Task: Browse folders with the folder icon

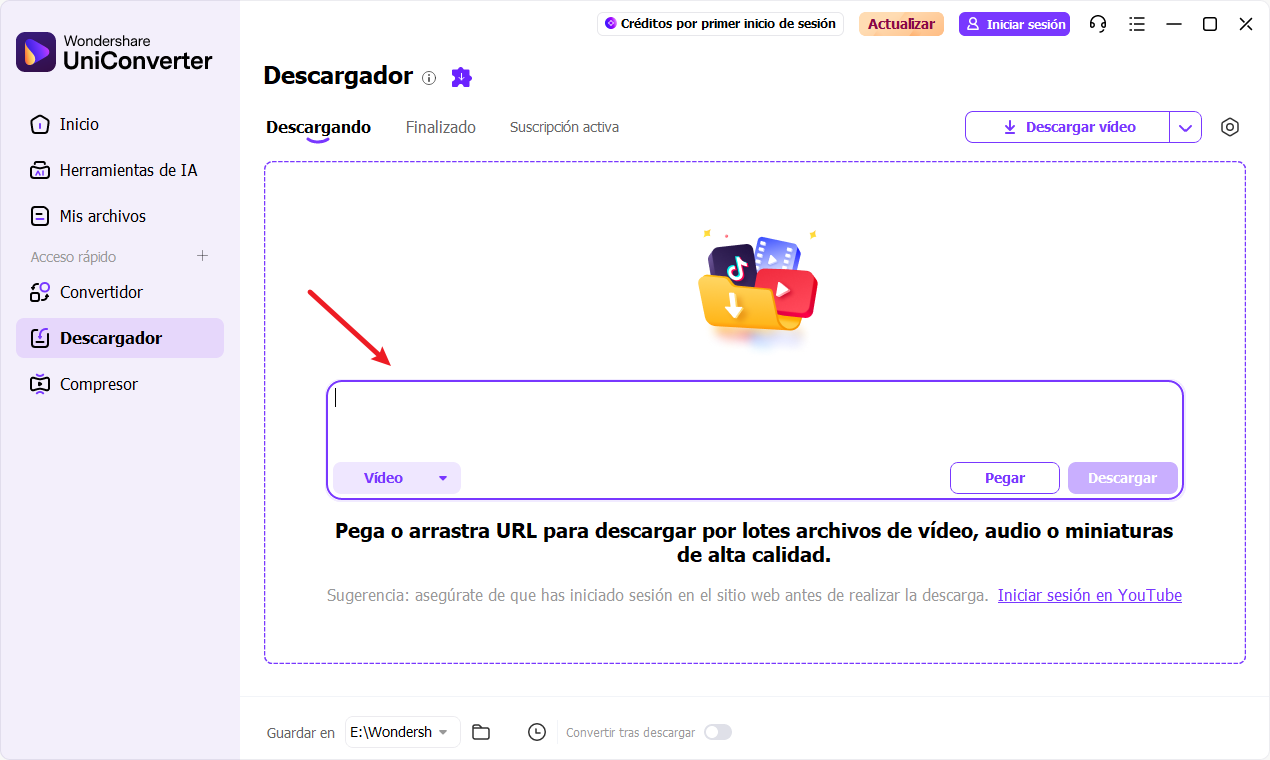Action: coord(481,732)
